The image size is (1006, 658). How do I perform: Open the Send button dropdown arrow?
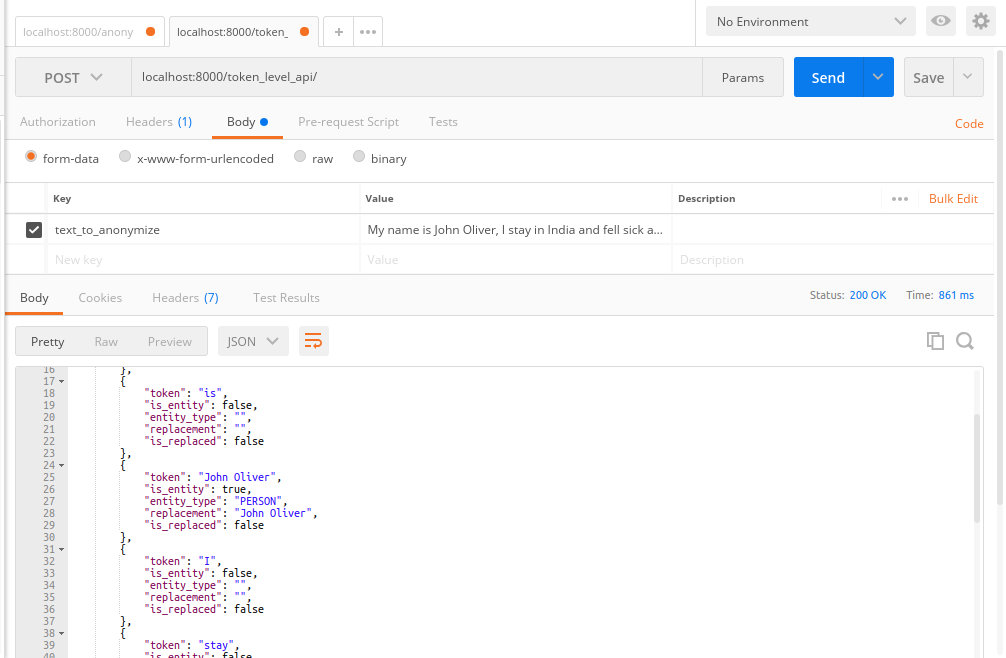878,77
